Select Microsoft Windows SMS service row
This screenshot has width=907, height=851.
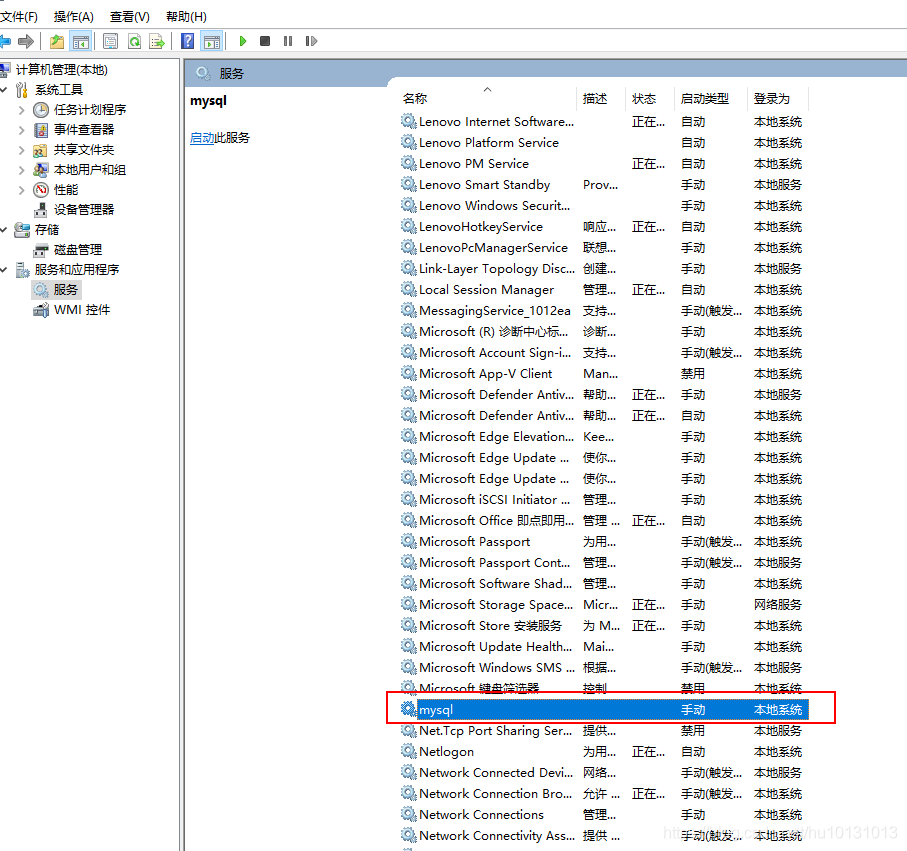(602, 668)
